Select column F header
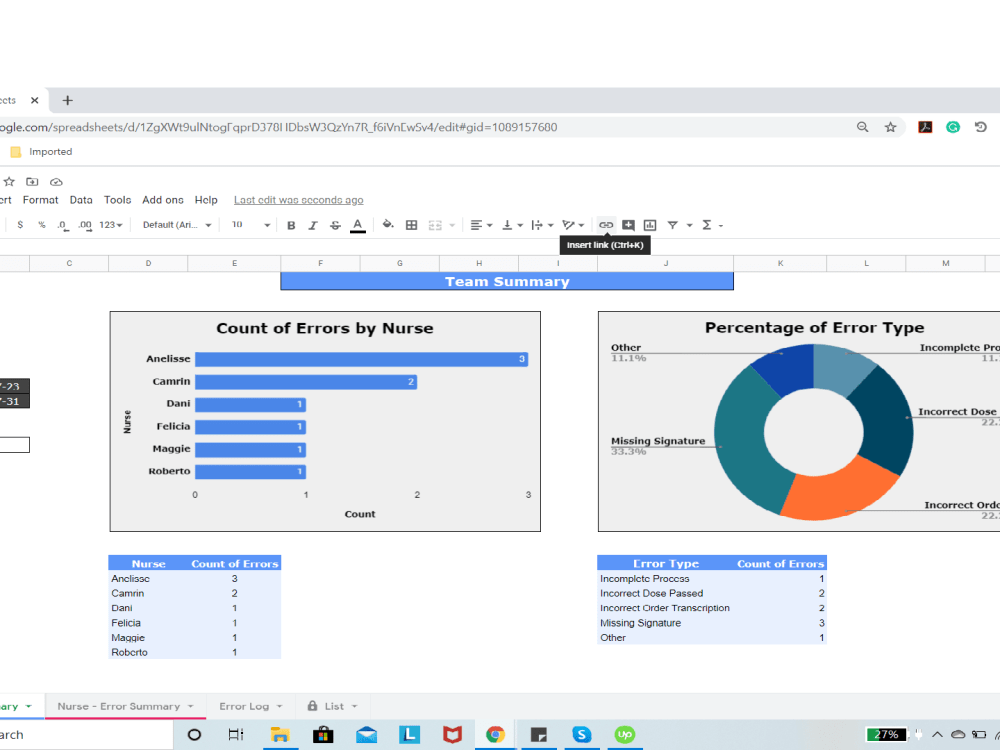Viewport: 1000px width, 750px height. tap(320, 263)
